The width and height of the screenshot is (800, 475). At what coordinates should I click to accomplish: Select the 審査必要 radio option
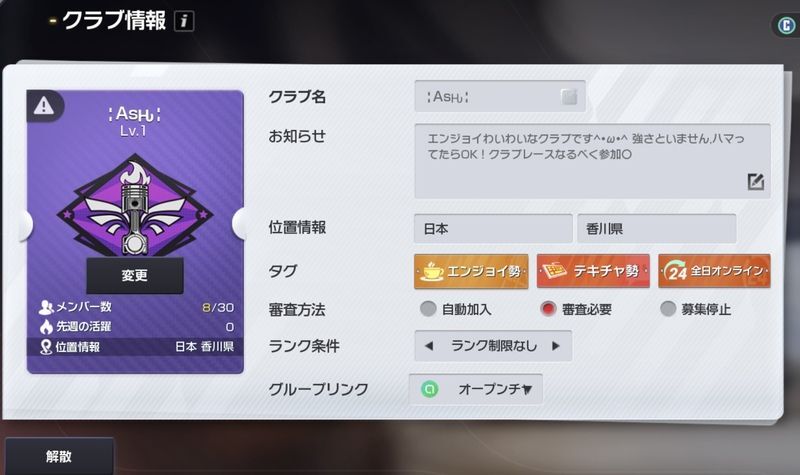point(548,308)
